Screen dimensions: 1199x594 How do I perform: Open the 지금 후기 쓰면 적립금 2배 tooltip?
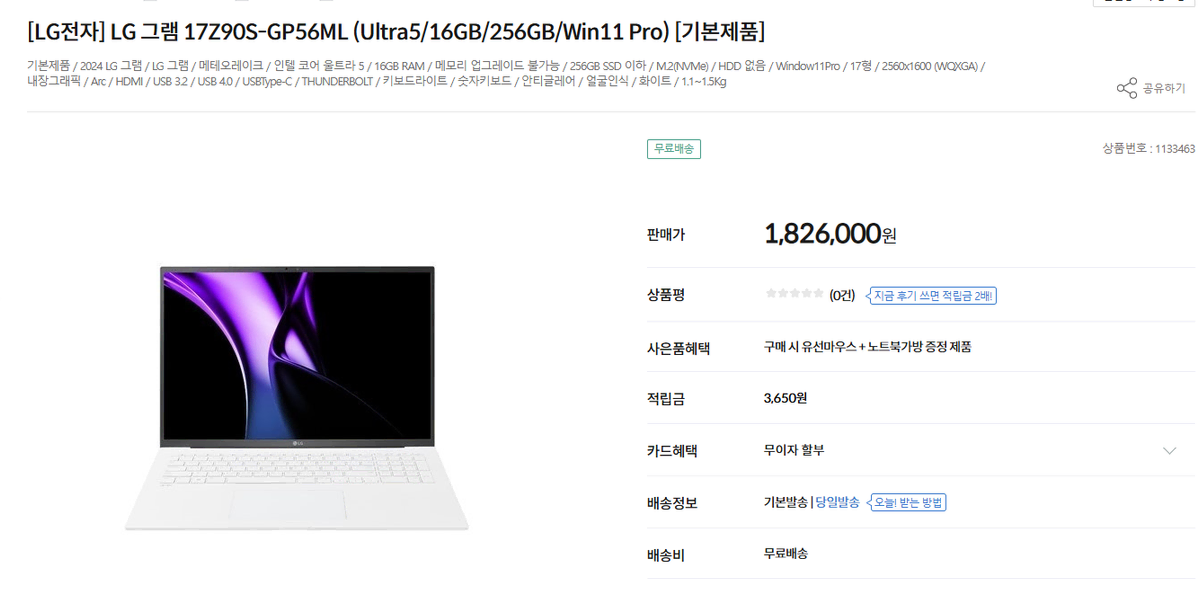coord(933,295)
